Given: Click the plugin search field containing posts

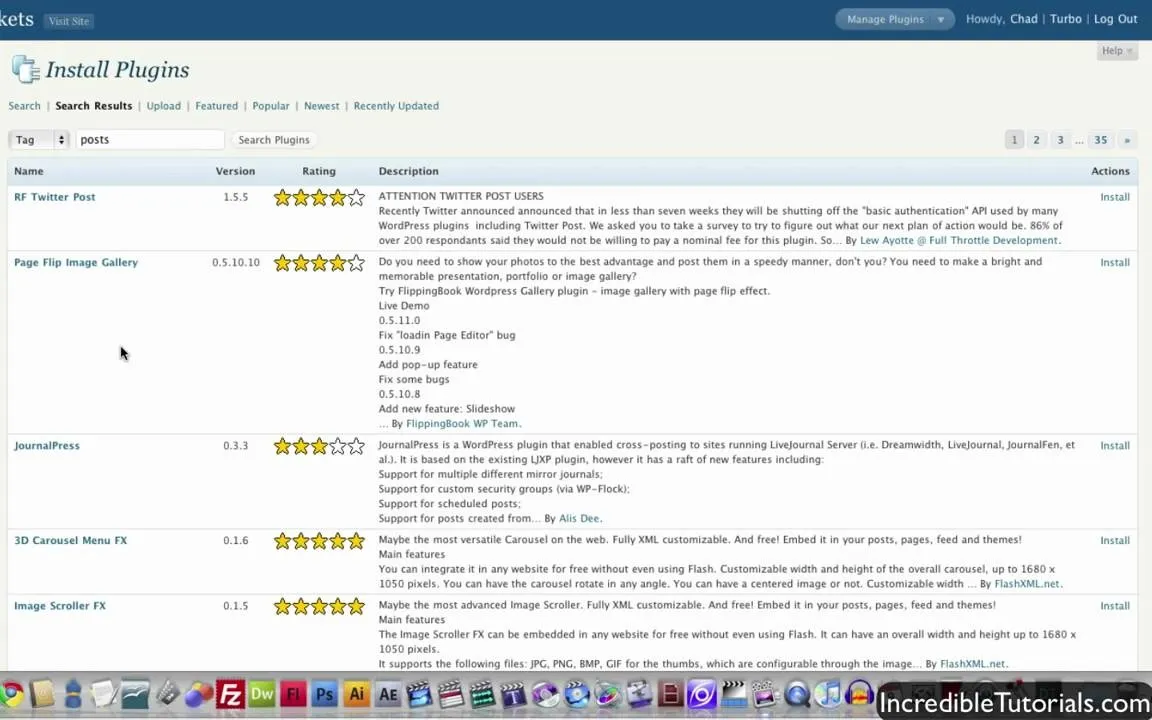Looking at the screenshot, I should (150, 140).
